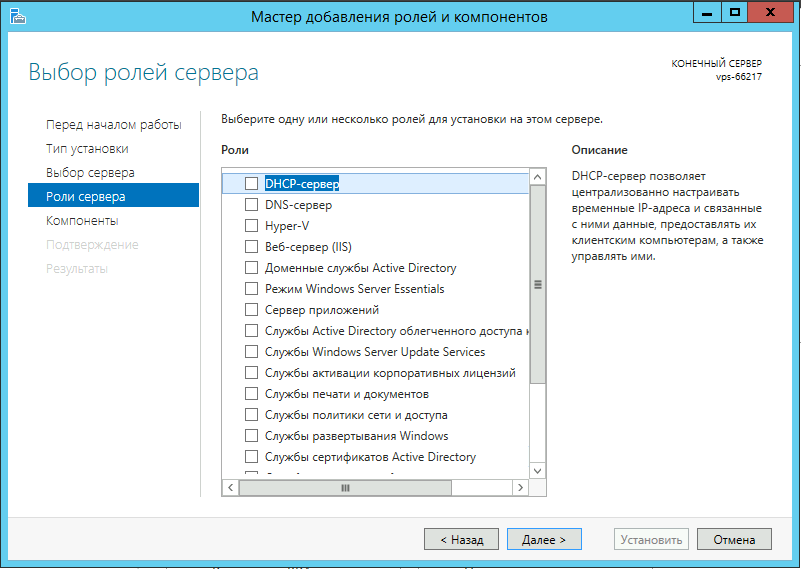Switch to Тип установки step
This screenshot has width=801, height=569.
(87, 149)
